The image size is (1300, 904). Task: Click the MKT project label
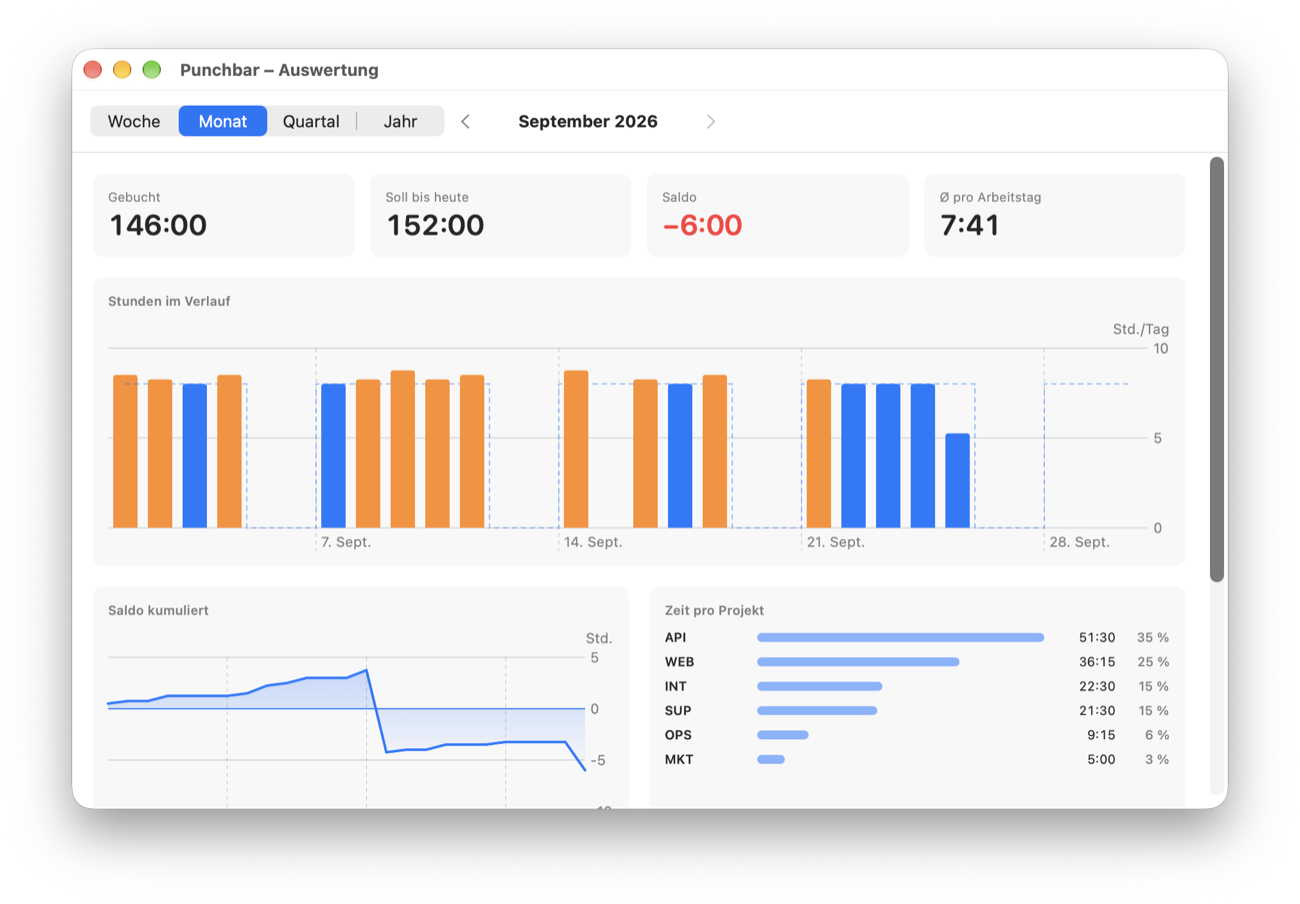coord(679,760)
